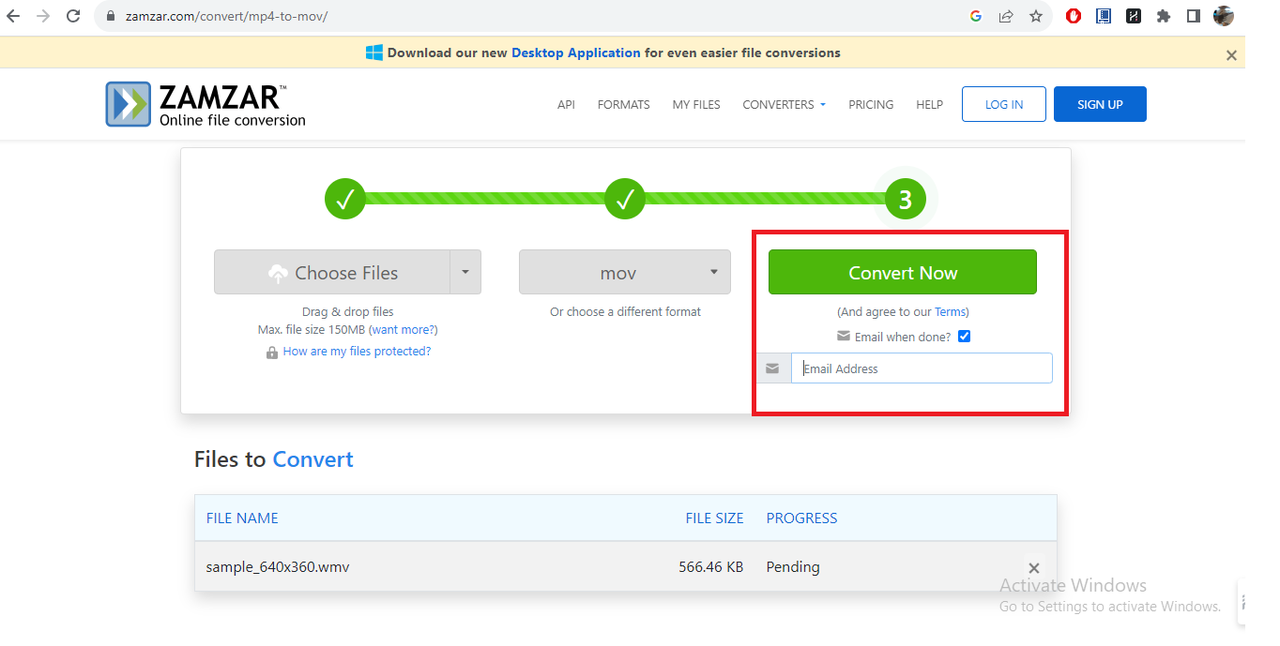Open the Terms link
The width and height of the screenshot is (1280, 646).
pos(950,312)
